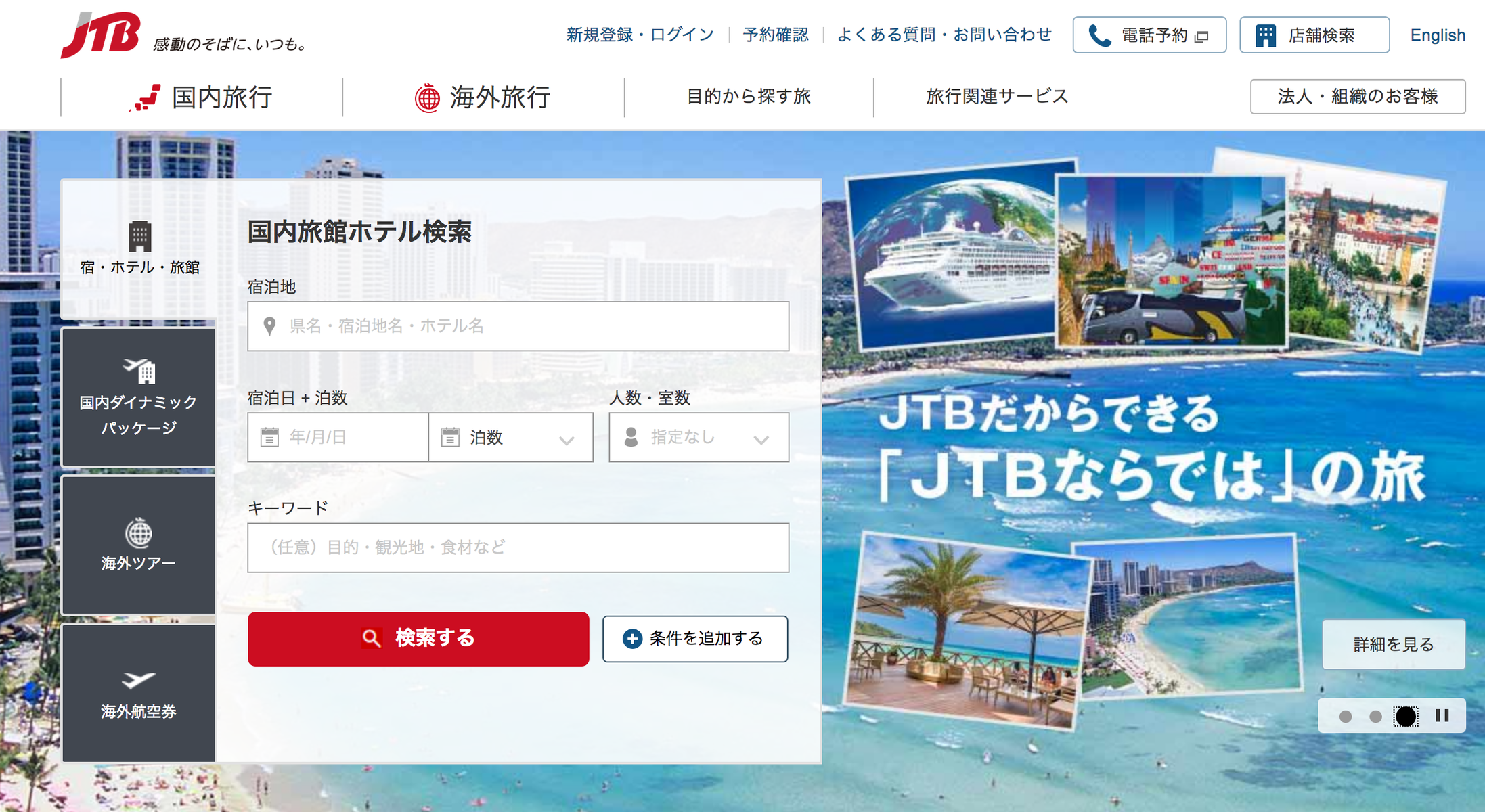Click the red globe icon beside 海外旅行
This screenshot has height=812, width=1485.
[427, 97]
